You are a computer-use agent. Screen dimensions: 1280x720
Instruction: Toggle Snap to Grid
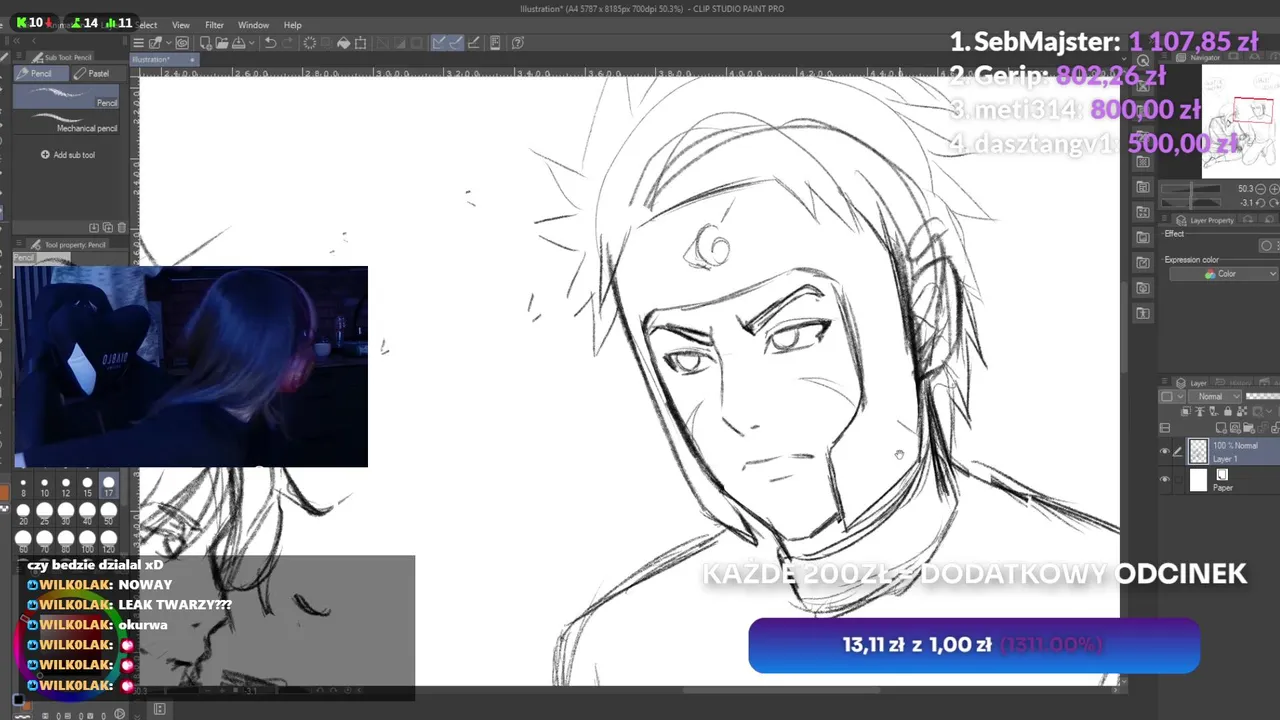[474, 43]
